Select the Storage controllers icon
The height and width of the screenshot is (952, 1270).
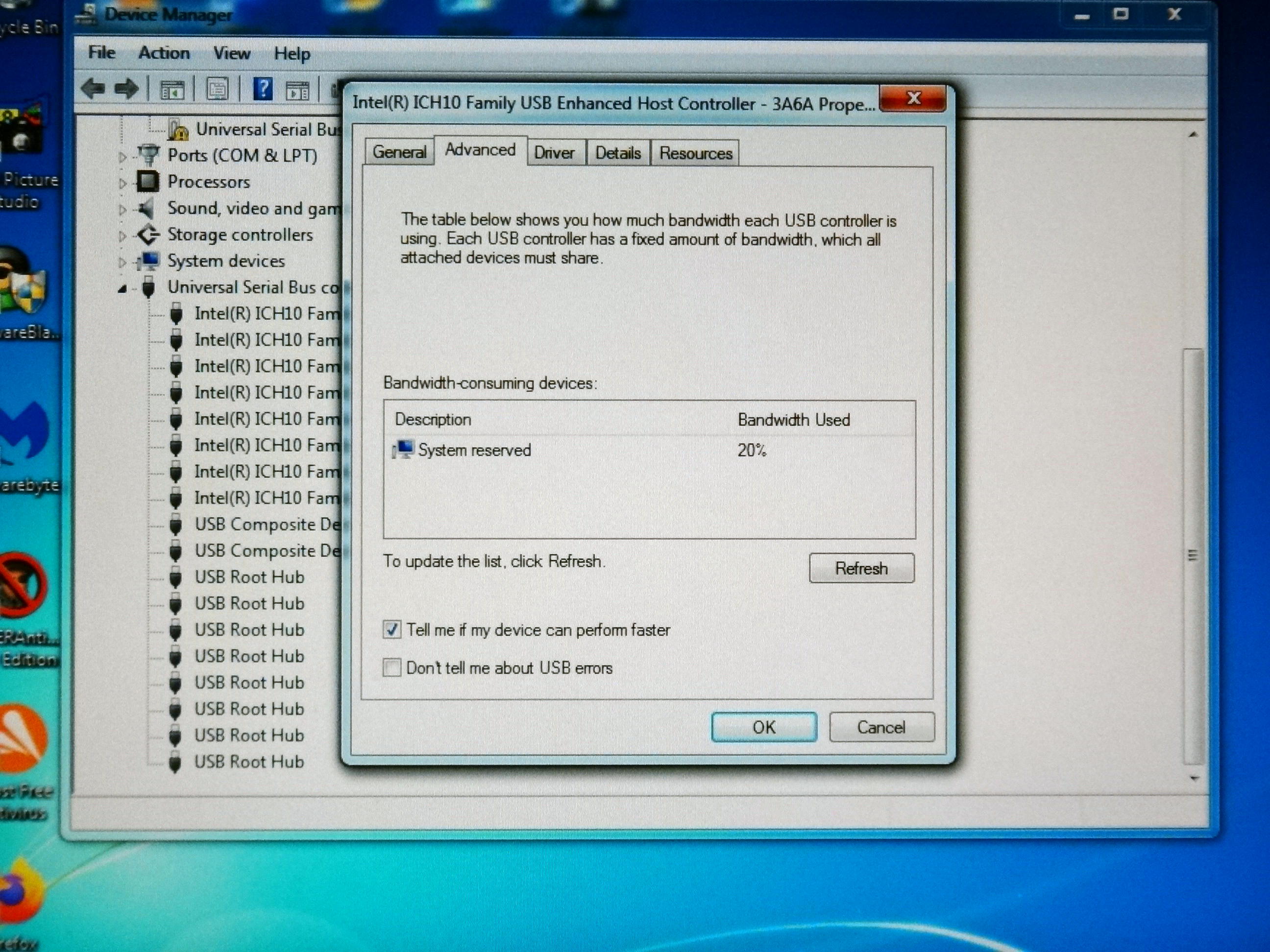(148, 234)
